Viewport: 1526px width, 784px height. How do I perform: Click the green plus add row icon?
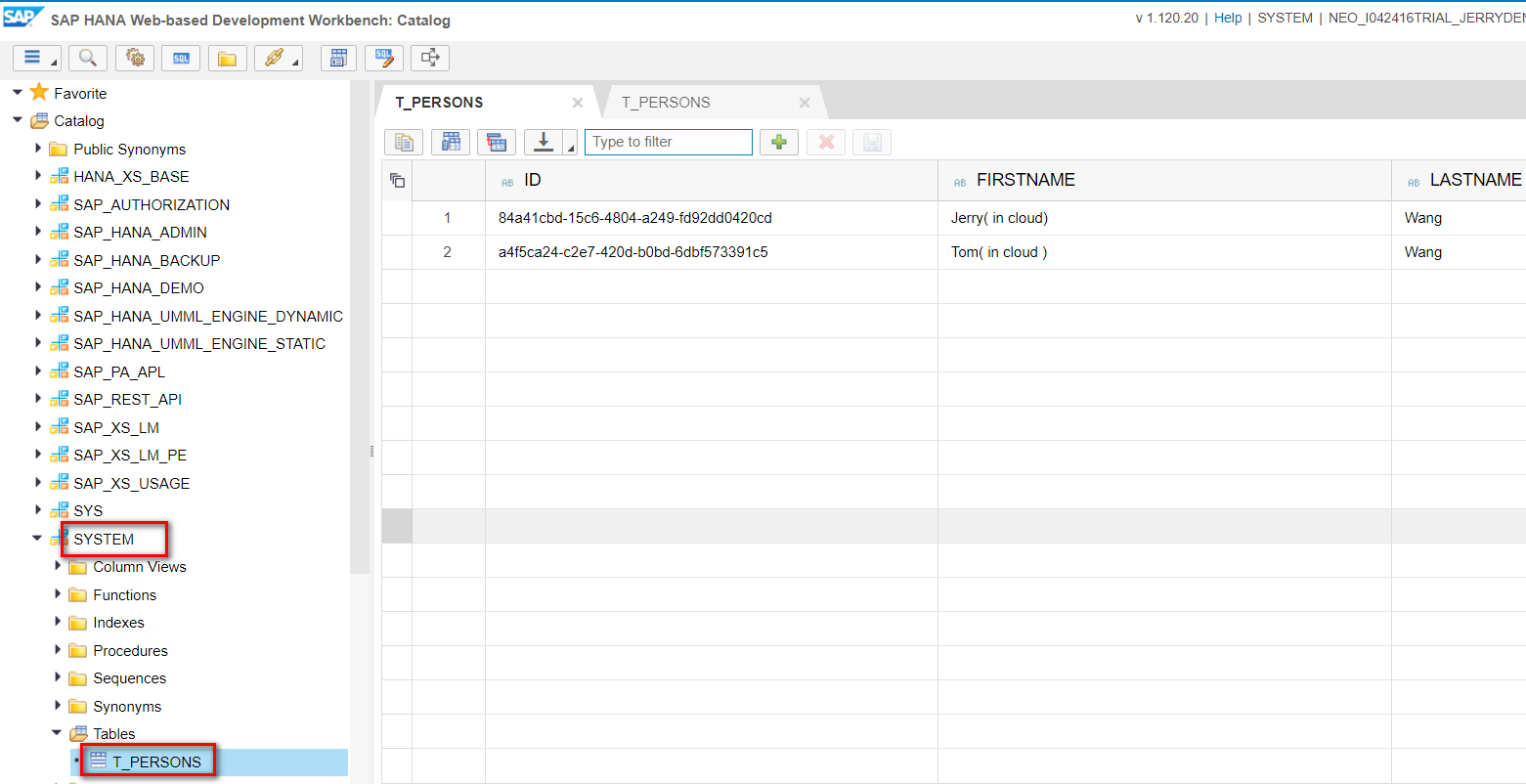779,142
